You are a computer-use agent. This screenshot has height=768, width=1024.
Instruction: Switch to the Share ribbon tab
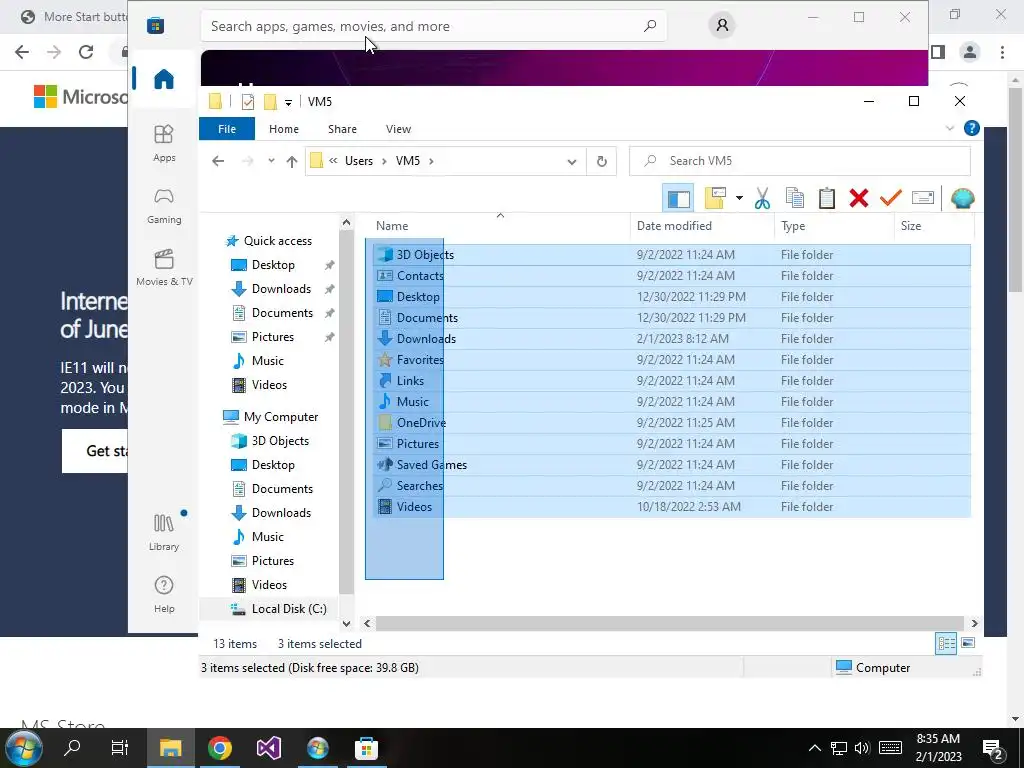click(x=342, y=129)
